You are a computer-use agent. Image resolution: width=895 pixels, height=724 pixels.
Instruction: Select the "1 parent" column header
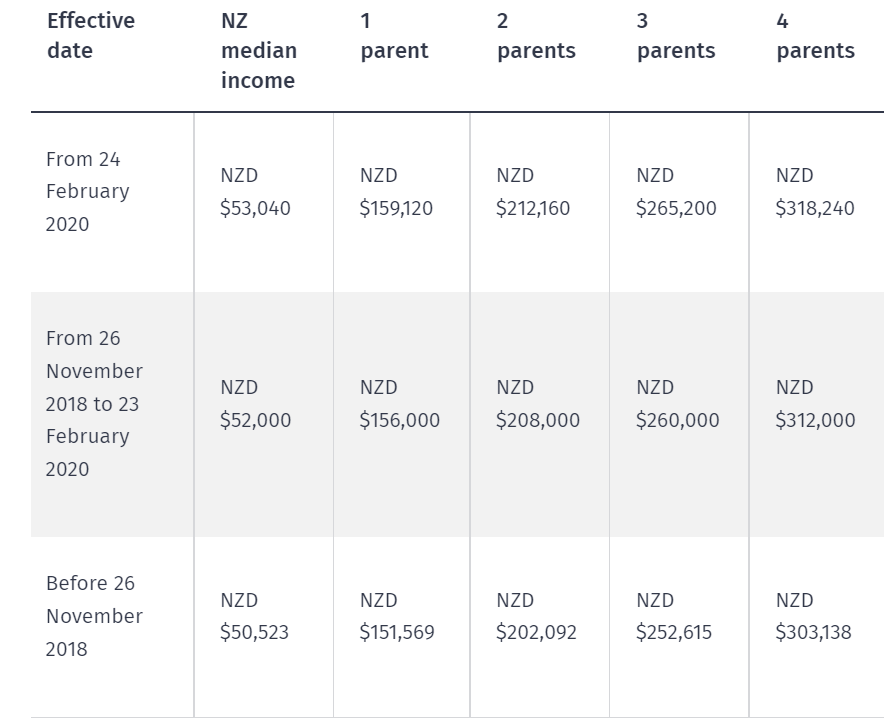[394, 36]
